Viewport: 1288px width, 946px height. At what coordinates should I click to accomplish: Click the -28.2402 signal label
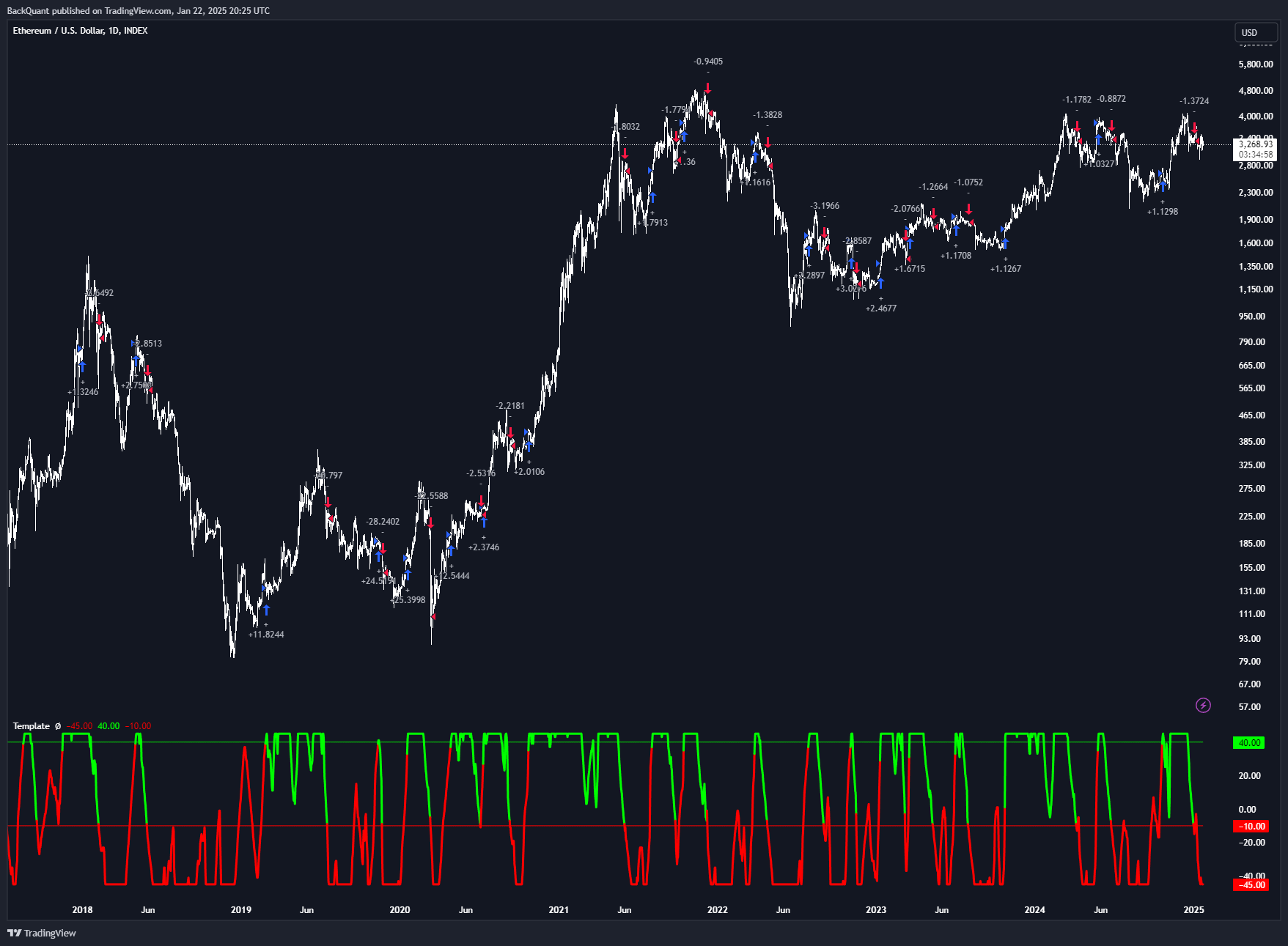point(383,522)
